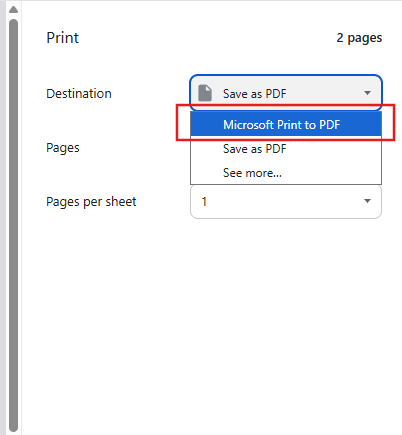Choose Microsoft Print to PDF from the list
The height and width of the screenshot is (435, 402).
282,125
